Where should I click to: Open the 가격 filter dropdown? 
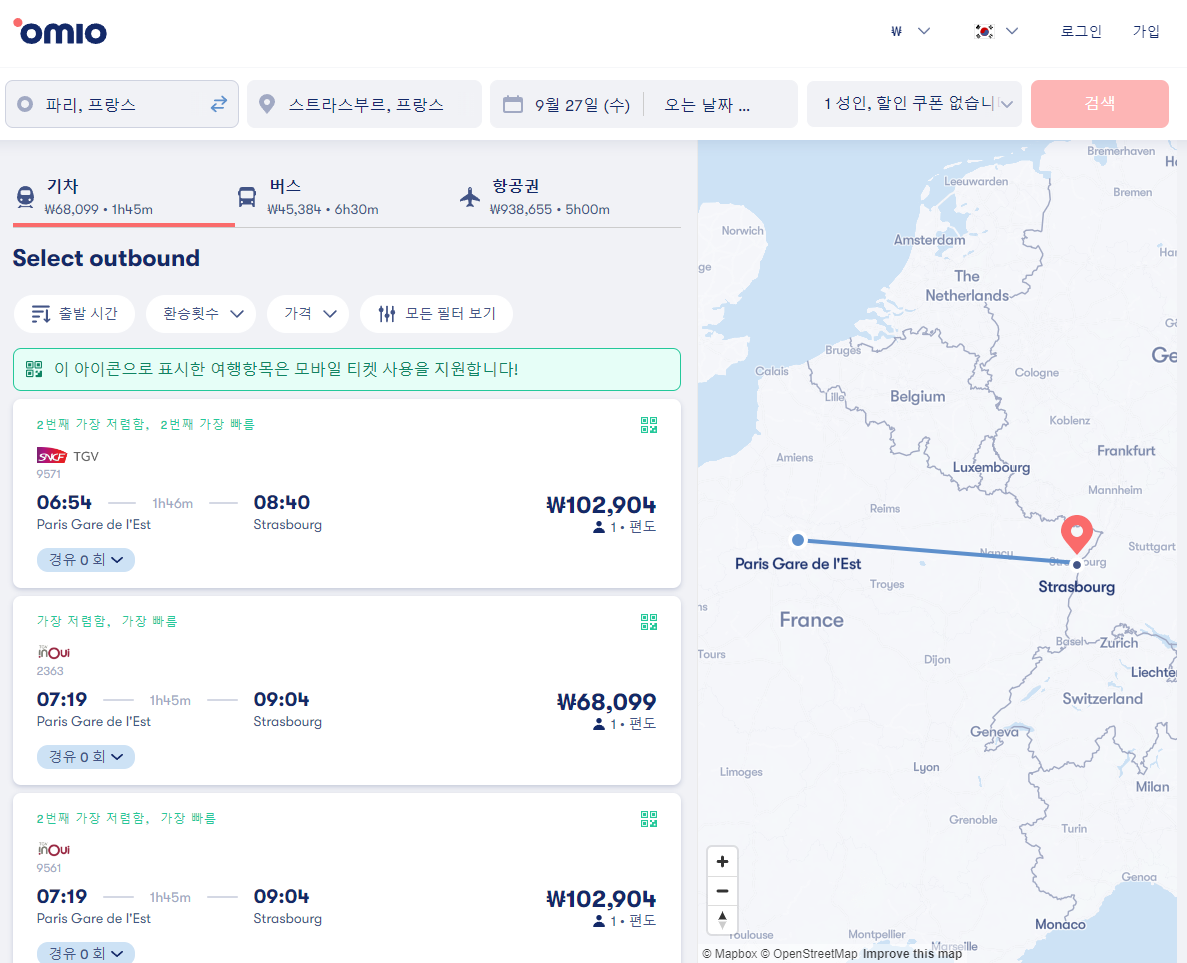(308, 313)
